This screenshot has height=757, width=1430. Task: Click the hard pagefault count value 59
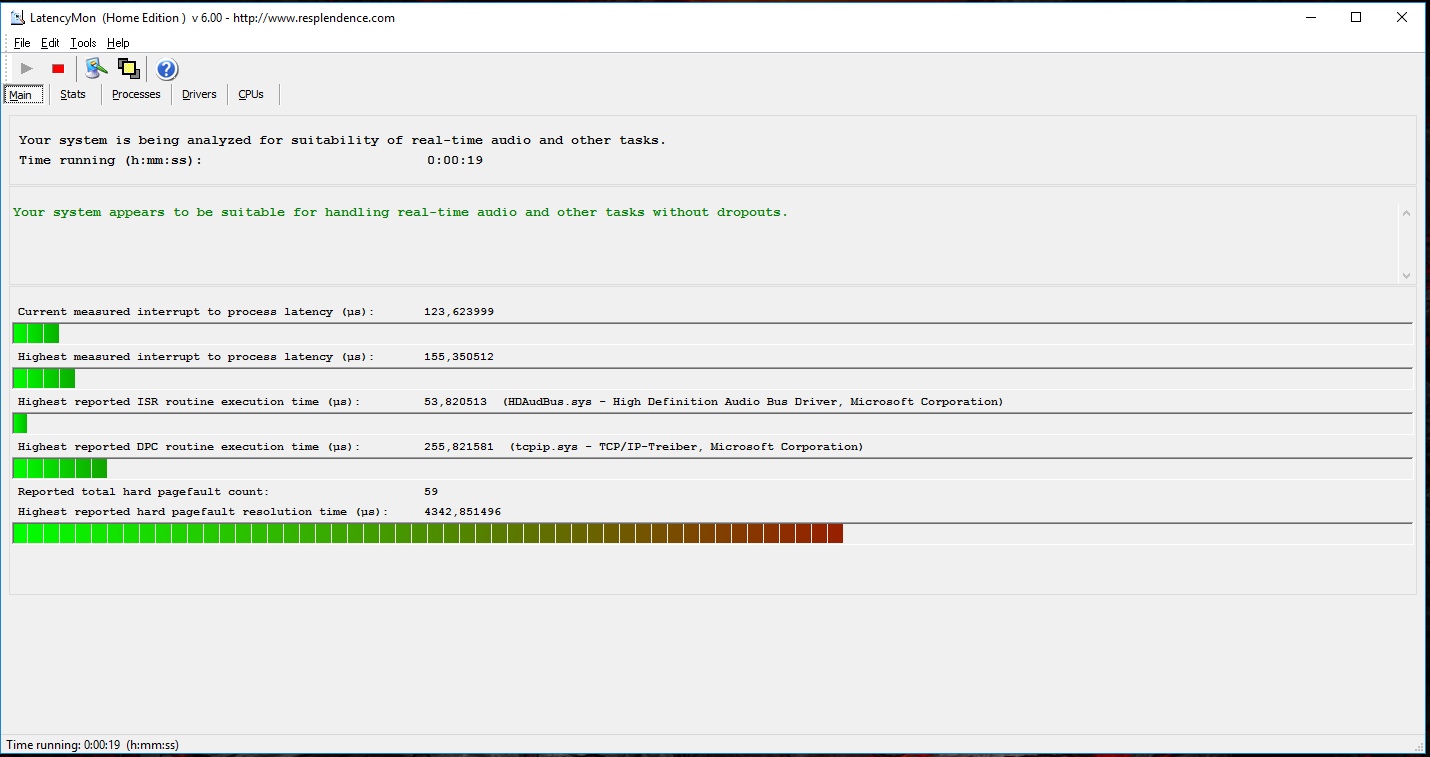coord(431,492)
